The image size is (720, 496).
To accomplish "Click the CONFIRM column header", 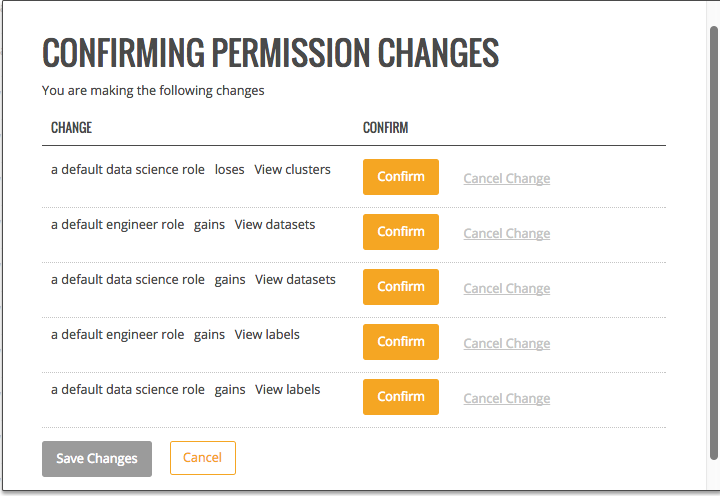I will 385,128.
